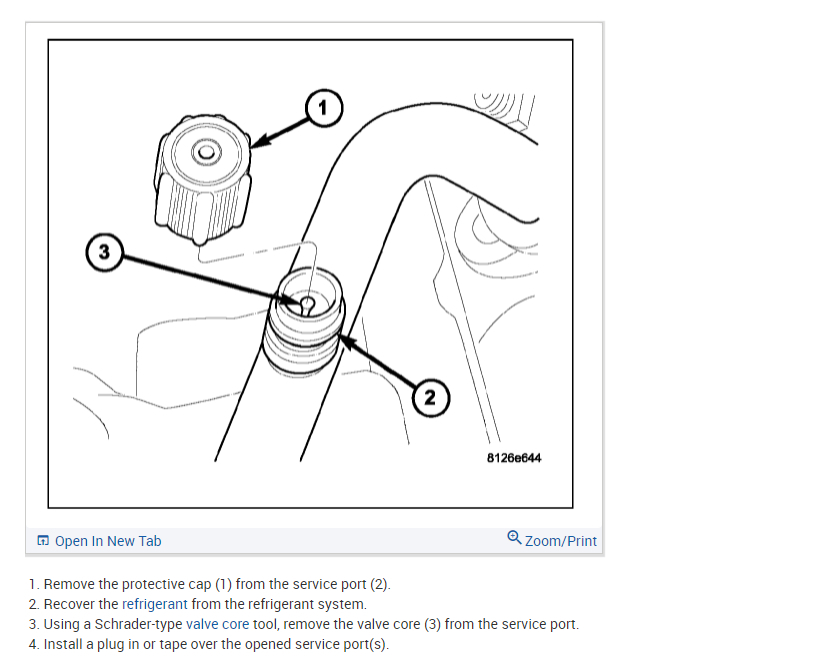The height and width of the screenshot is (672, 823).
Task: Click the Open In New Tab icon
Action: pos(43,540)
